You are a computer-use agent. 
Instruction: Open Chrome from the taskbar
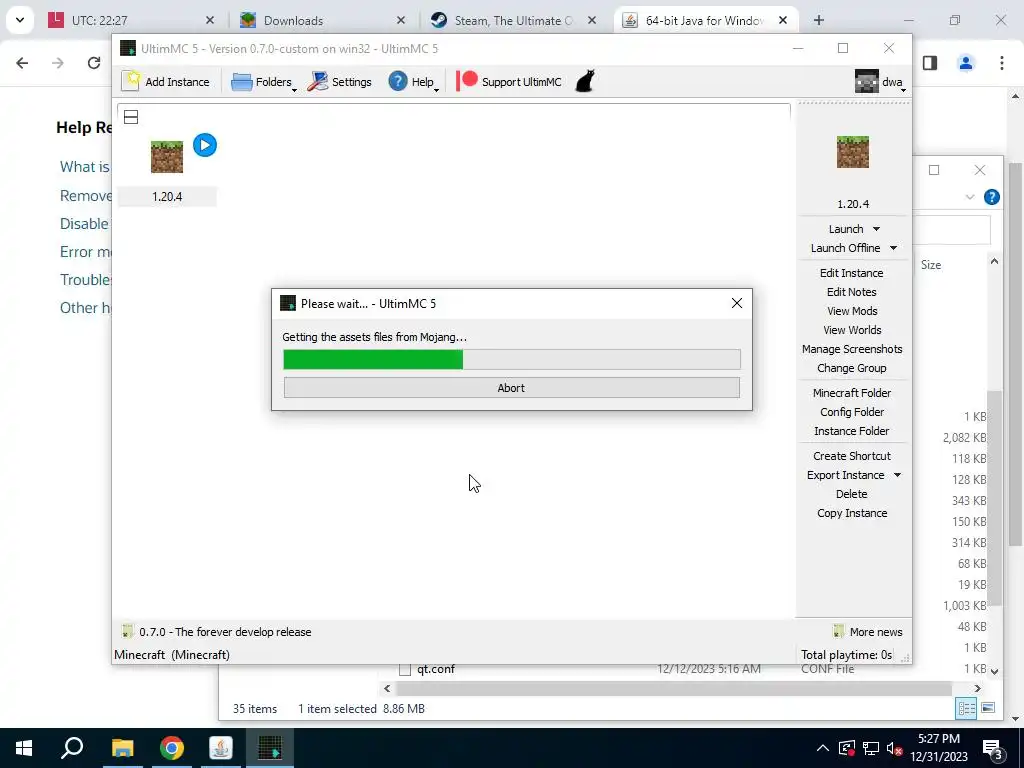coord(172,748)
